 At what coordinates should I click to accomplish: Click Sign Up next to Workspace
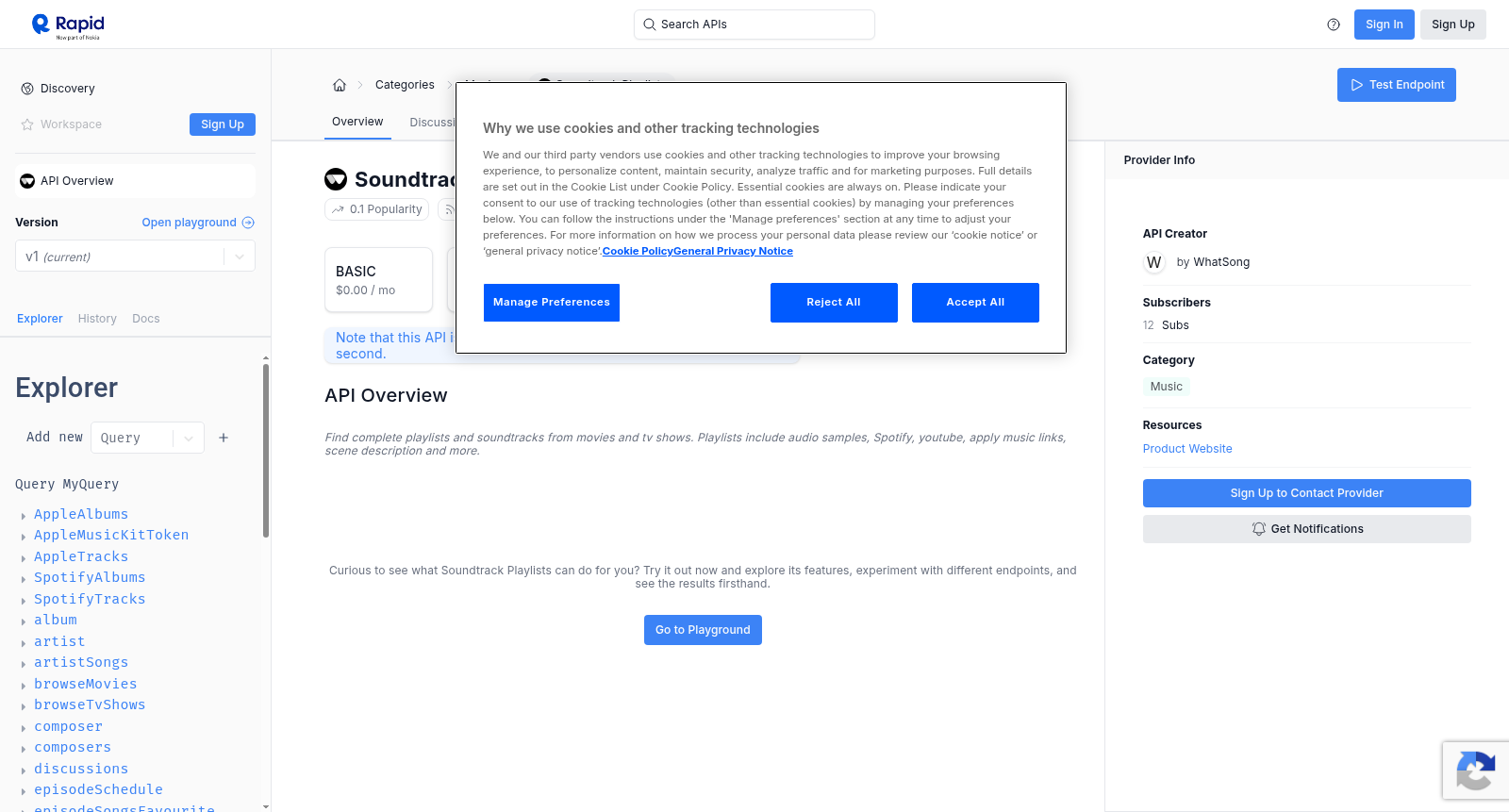tap(223, 124)
